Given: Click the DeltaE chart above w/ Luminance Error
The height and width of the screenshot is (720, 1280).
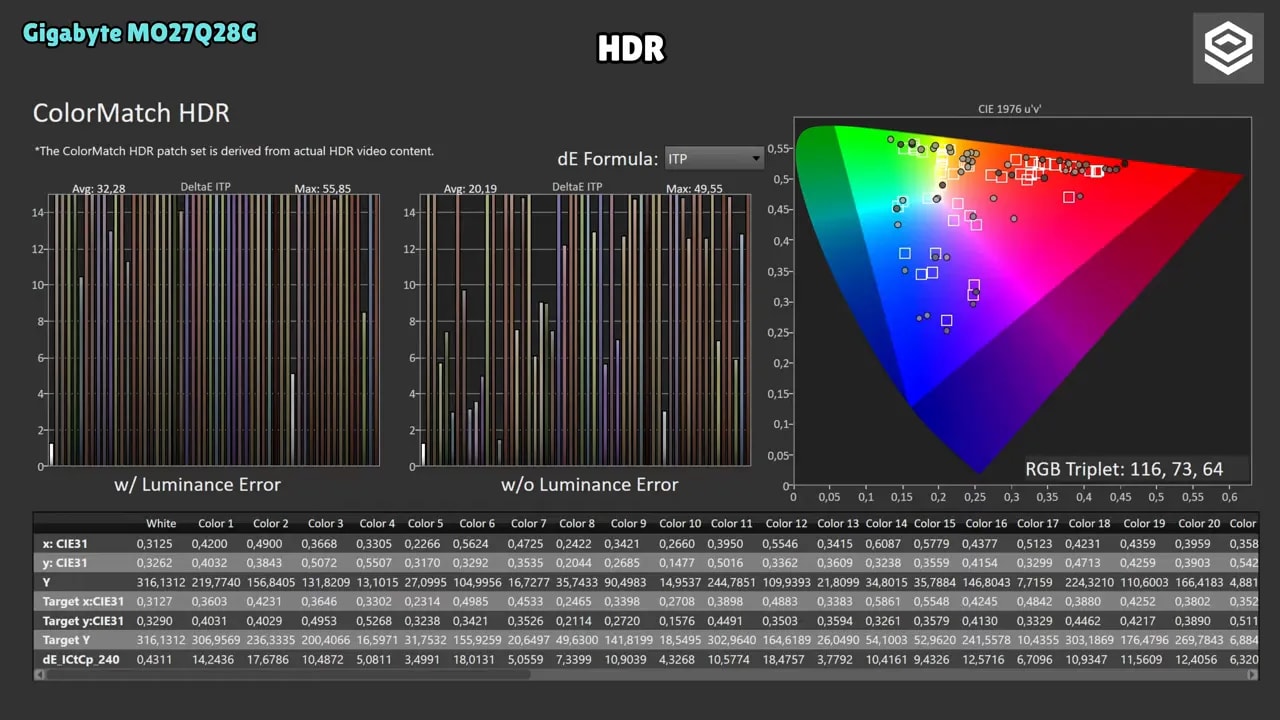Looking at the screenshot, I should click(214, 330).
